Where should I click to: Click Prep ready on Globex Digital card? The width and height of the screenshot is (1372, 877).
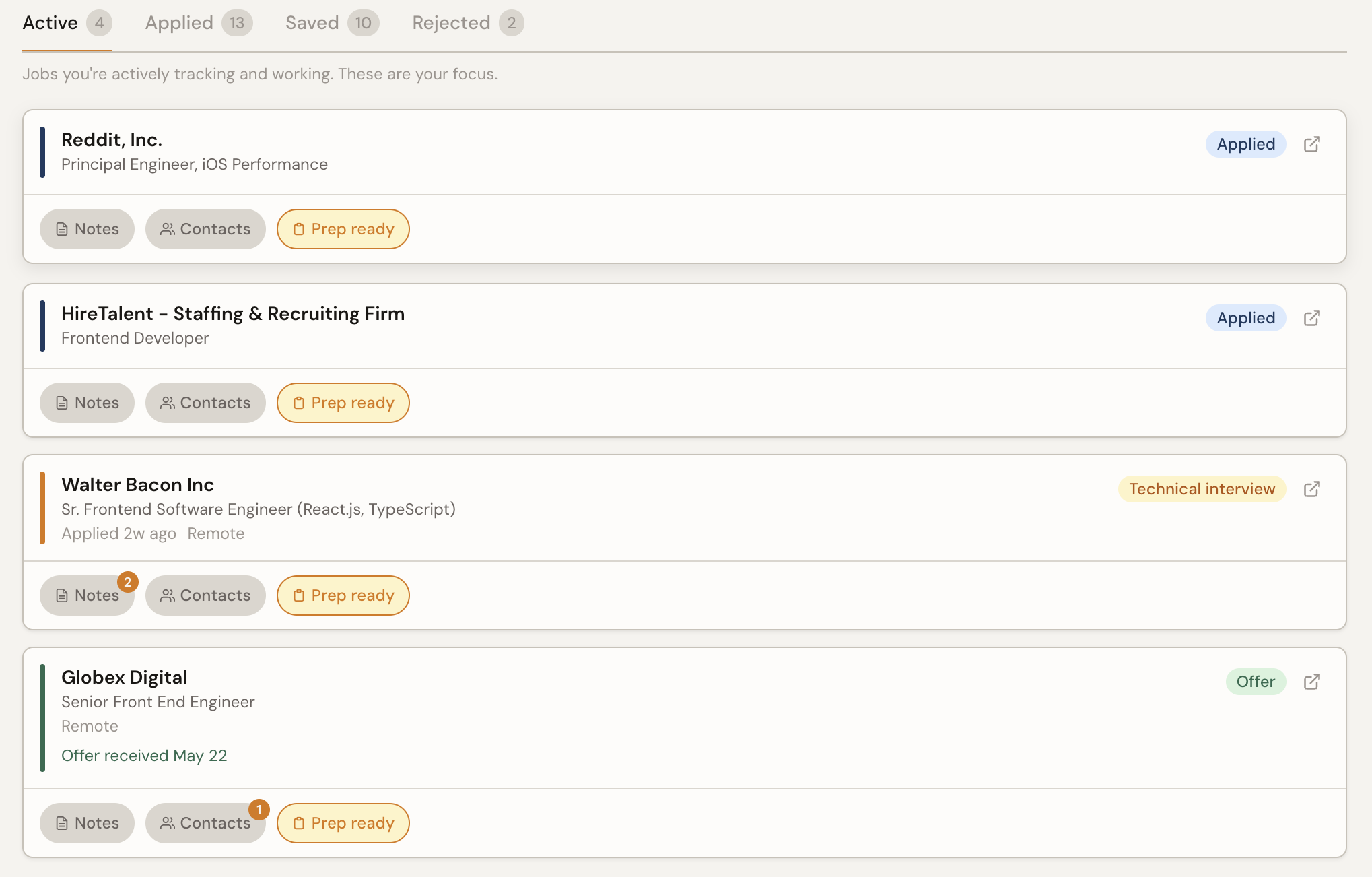coord(343,823)
